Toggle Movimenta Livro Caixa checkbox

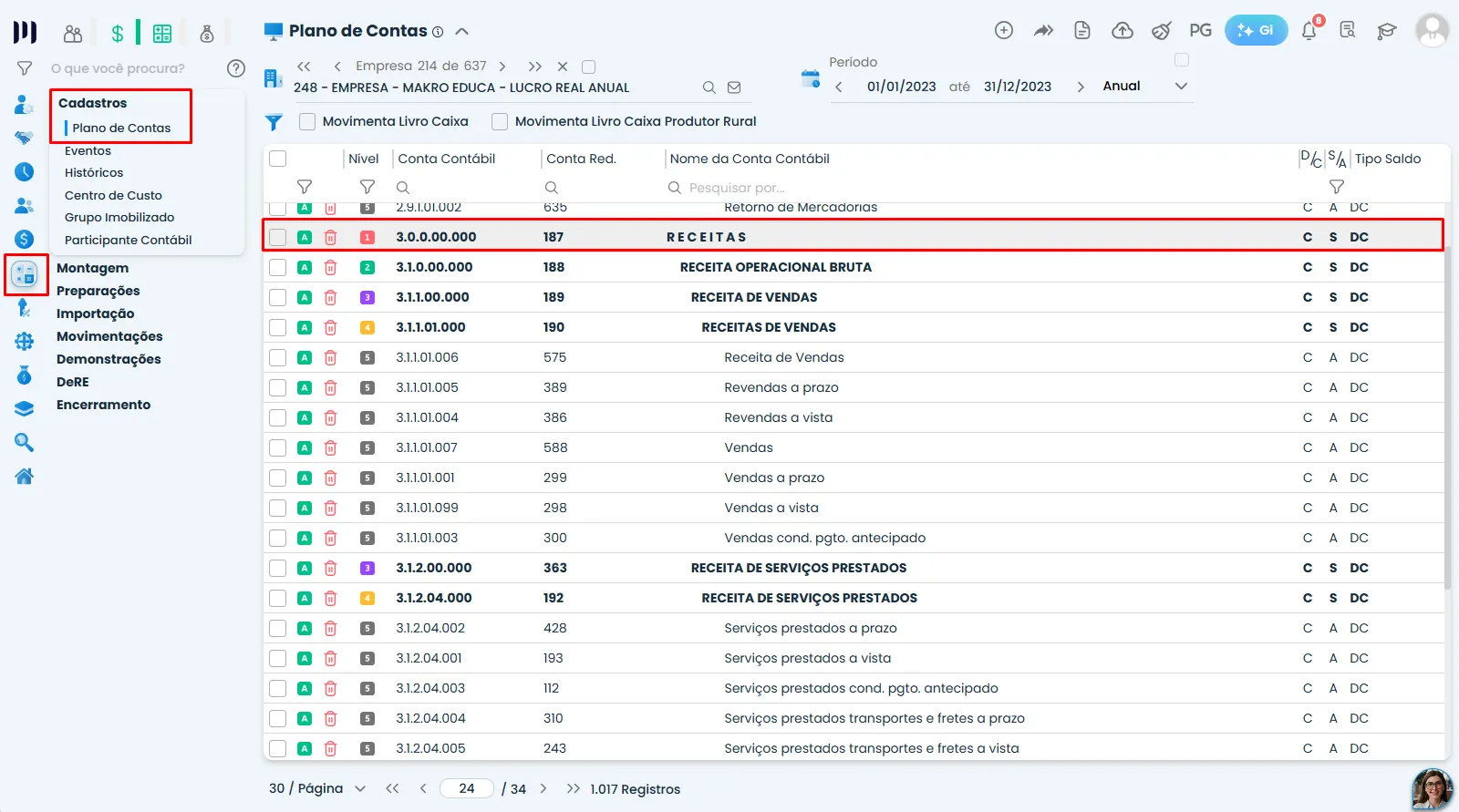307,121
